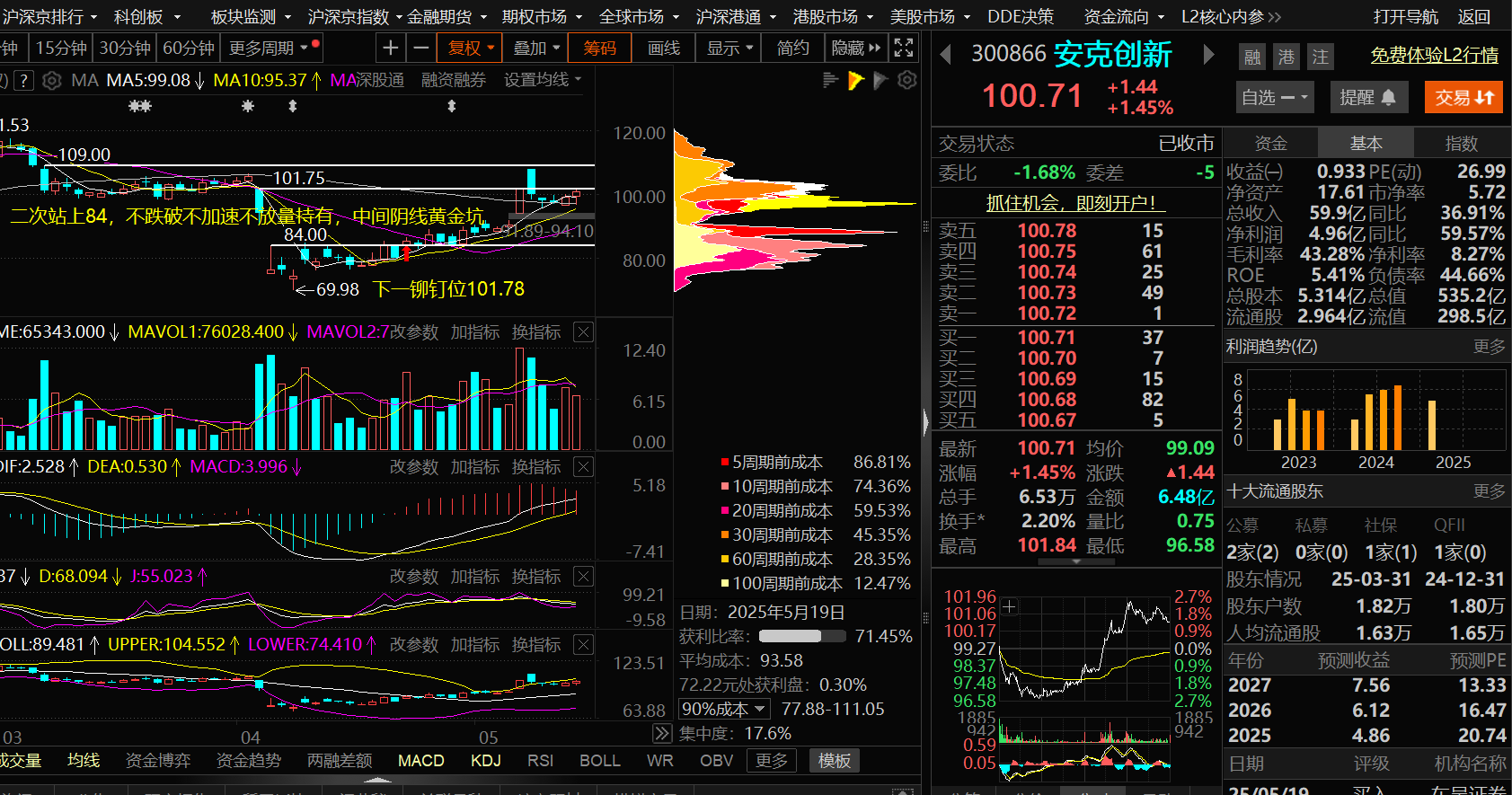Close the KDJ indicator panel
1512x795 pixels.
(x=583, y=577)
